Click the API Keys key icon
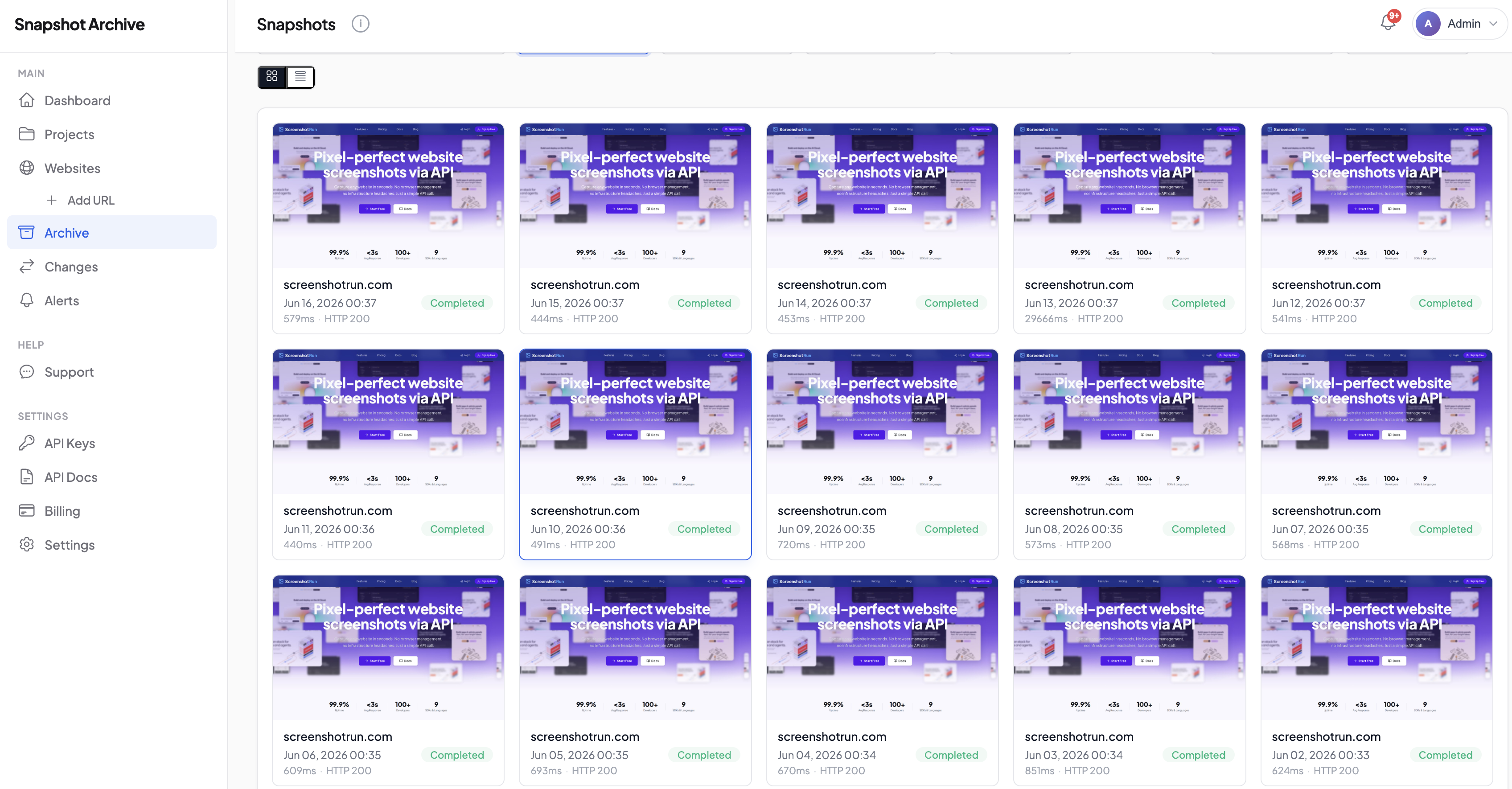Image resolution: width=1512 pixels, height=789 pixels. click(26, 443)
